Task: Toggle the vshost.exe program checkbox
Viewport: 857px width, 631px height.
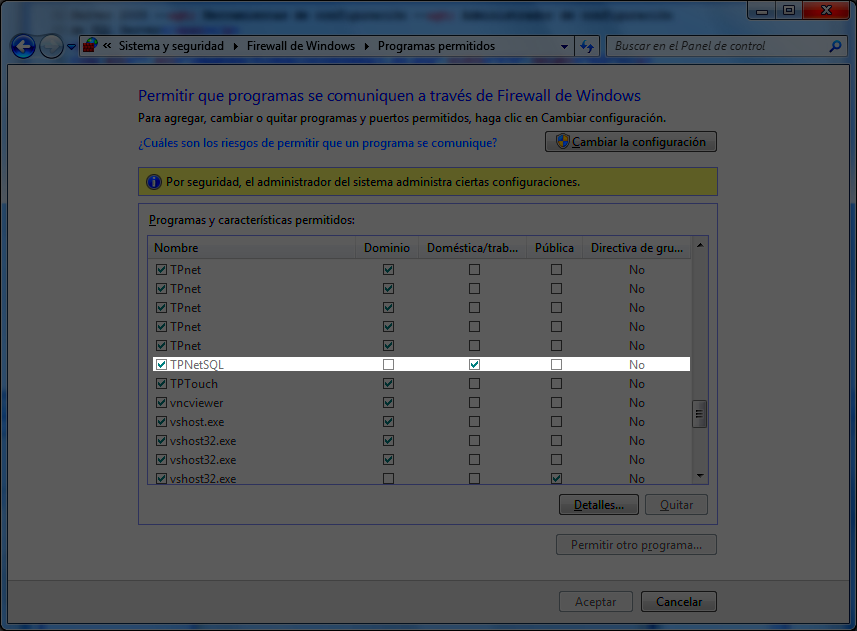Action: 161,422
